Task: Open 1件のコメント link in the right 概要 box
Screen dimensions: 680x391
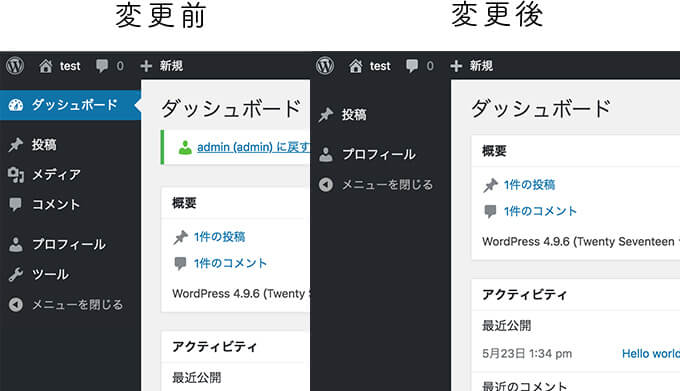Action: tap(540, 211)
